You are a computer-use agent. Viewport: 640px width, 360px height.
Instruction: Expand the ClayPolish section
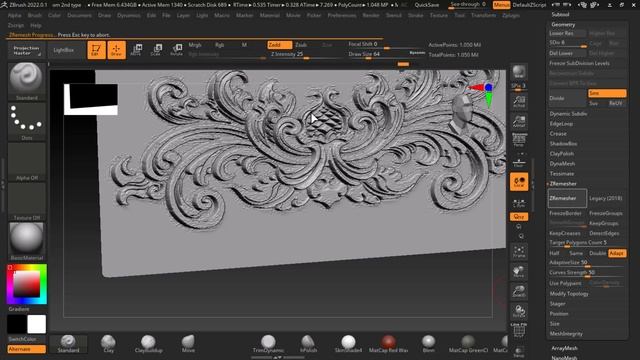[562, 154]
